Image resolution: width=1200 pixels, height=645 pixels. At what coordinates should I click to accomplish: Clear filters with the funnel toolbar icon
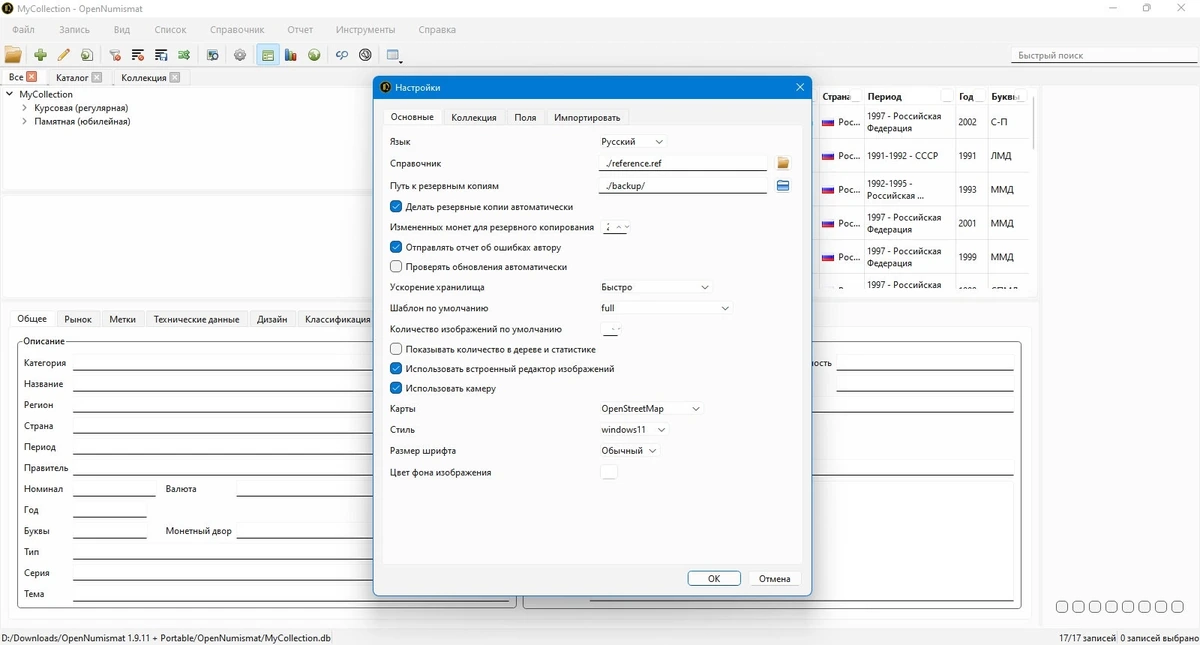(x=115, y=55)
